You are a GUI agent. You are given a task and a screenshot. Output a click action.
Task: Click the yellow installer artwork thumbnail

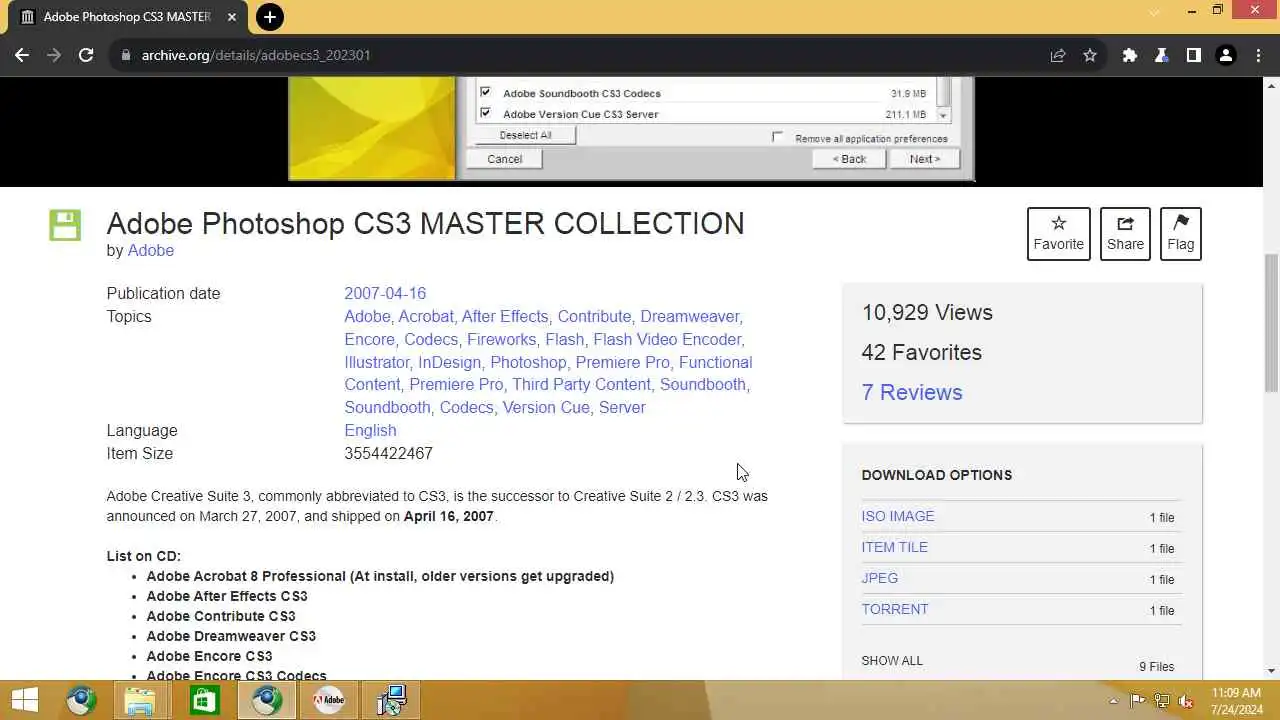tap(372, 128)
